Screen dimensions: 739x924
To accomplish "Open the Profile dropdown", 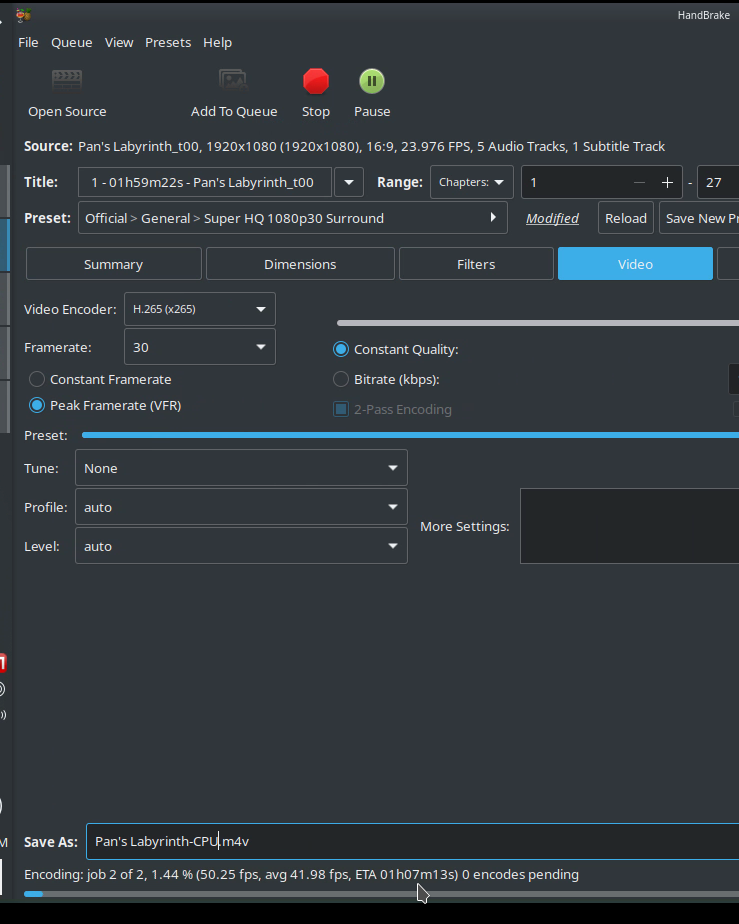I will [x=241, y=507].
